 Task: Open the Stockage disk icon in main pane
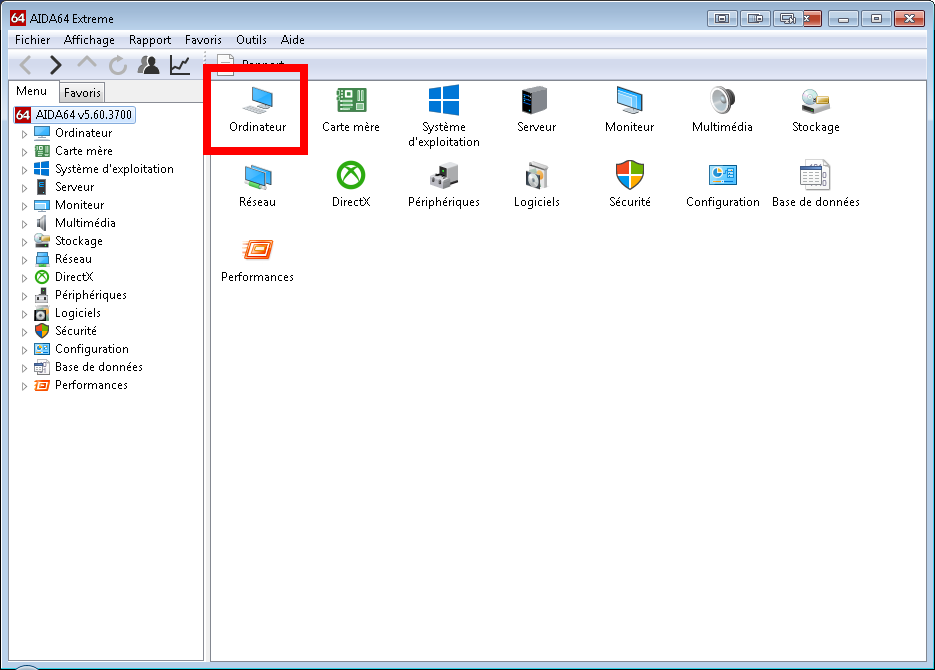tap(816, 101)
